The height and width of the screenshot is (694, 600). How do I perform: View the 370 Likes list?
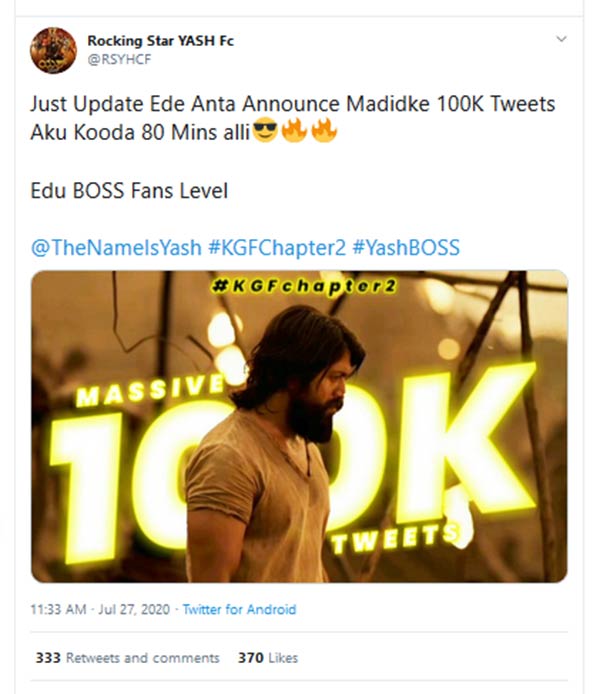(268, 658)
